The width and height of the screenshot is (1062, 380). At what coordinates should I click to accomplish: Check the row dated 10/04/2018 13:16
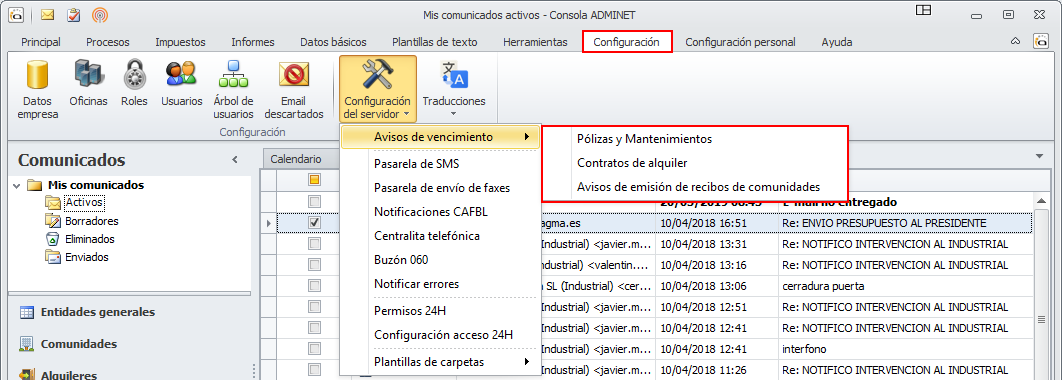coord(314,264)
